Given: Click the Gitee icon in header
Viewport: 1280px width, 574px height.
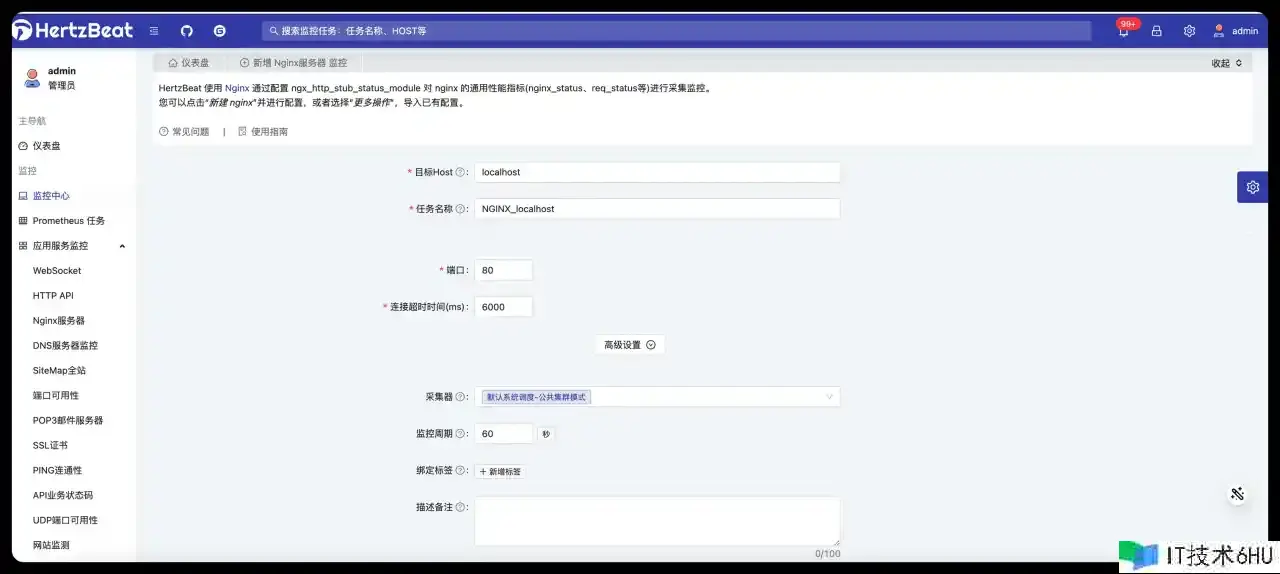Looking at the screenshot, I should (220, 31).
